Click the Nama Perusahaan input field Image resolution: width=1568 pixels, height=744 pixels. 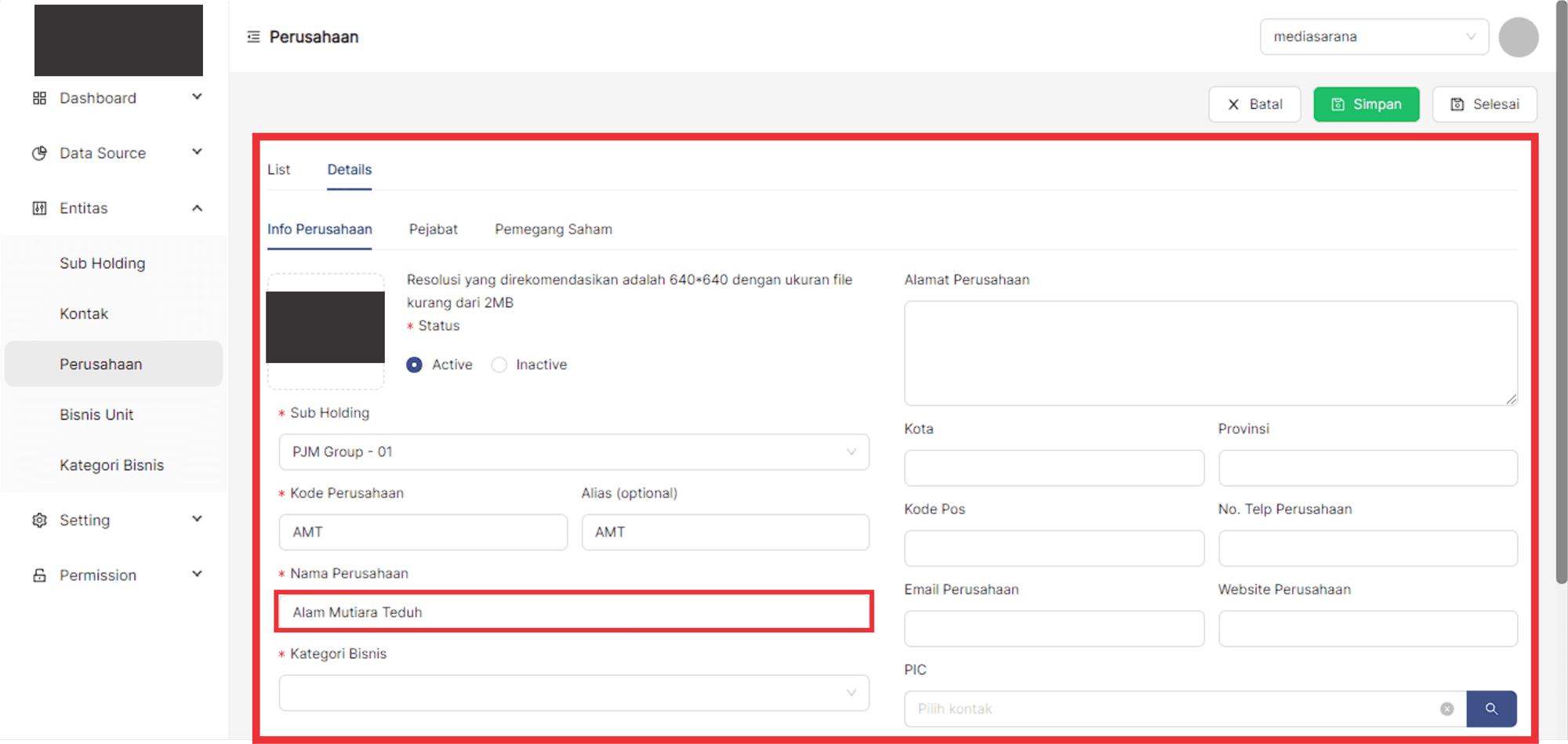click(x=574, y=612)
